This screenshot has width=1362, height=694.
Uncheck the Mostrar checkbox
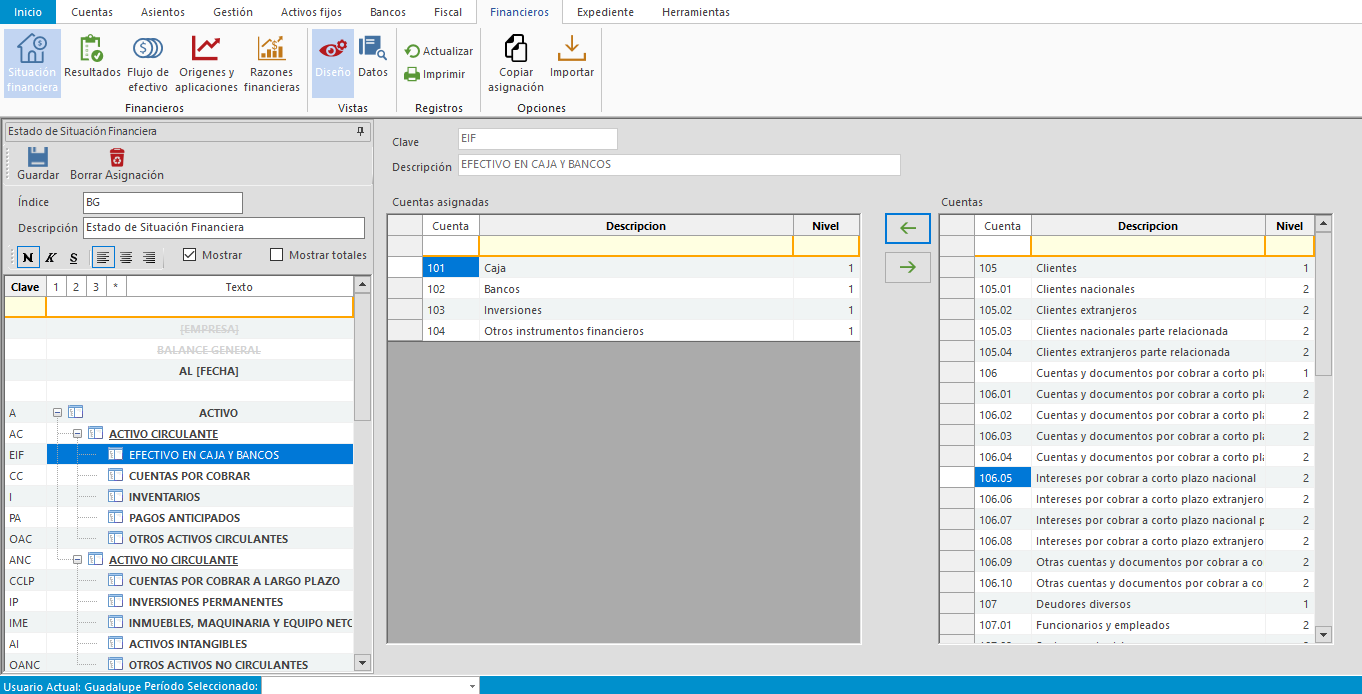pyautogui.click(x=190, y=255)
